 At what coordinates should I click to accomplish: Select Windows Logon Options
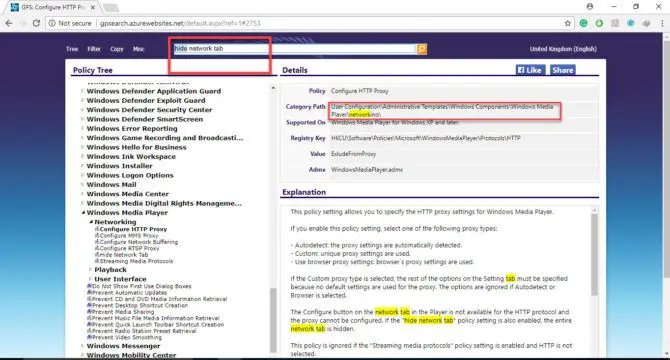pos(130,175)
